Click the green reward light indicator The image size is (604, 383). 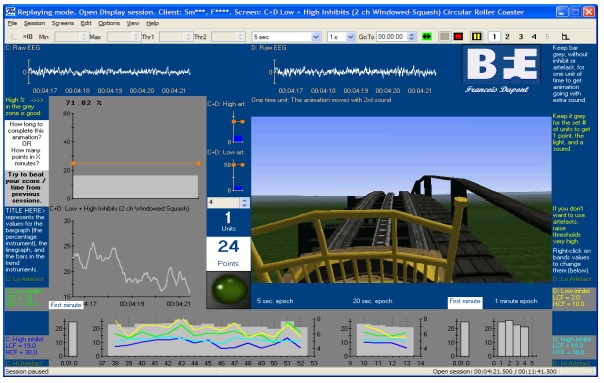[x=229, y=289]
